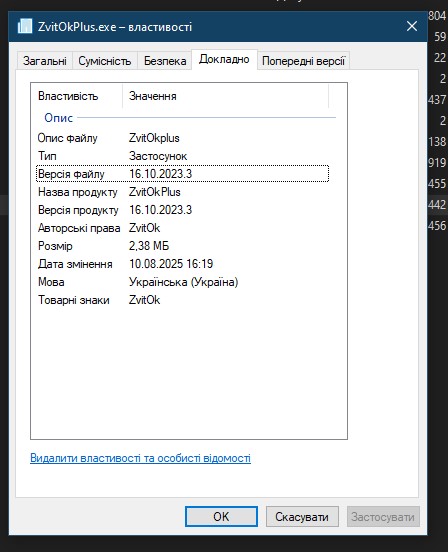
Task: Select the Версія файлу row
Action: pyautogui.click(x=182, y=174)
